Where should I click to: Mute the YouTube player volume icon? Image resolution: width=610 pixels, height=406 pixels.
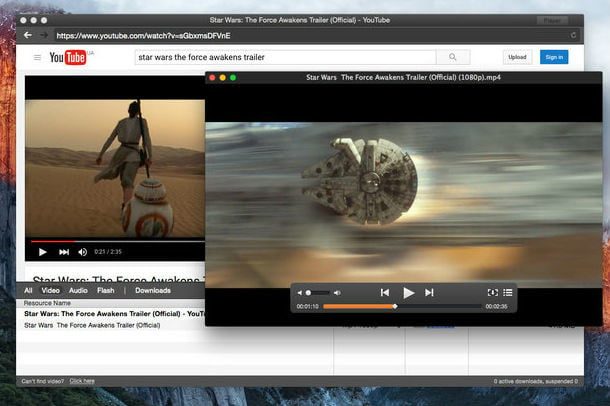[x=82, y=252]
